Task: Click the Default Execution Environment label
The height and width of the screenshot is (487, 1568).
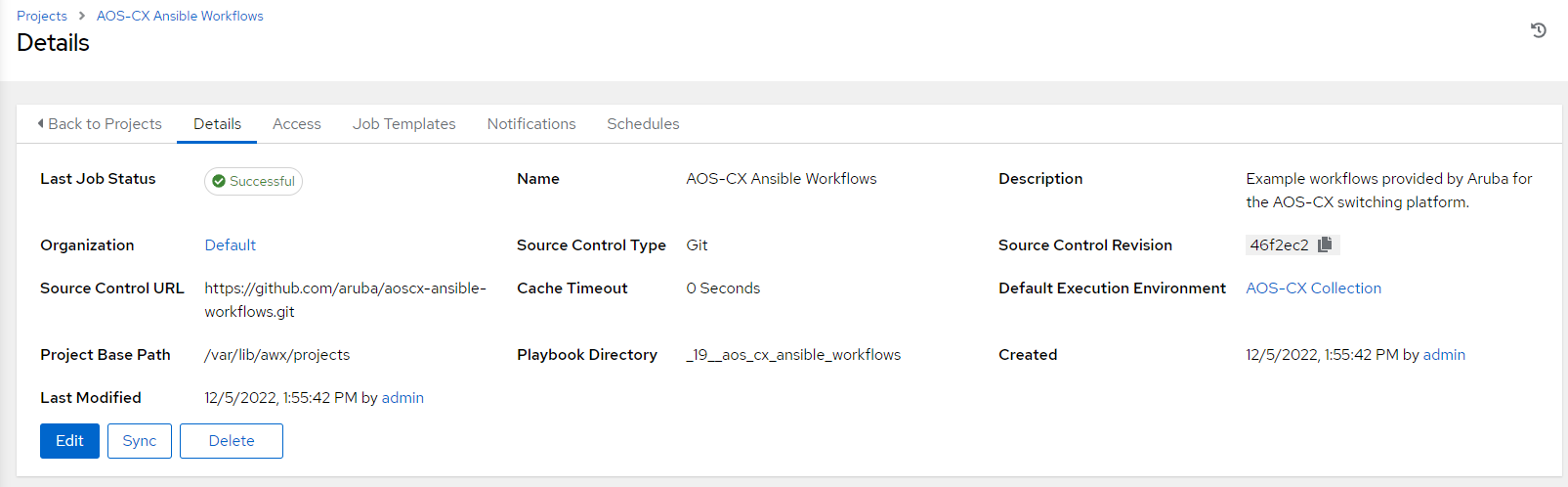Action: [x=1112, y=288]
